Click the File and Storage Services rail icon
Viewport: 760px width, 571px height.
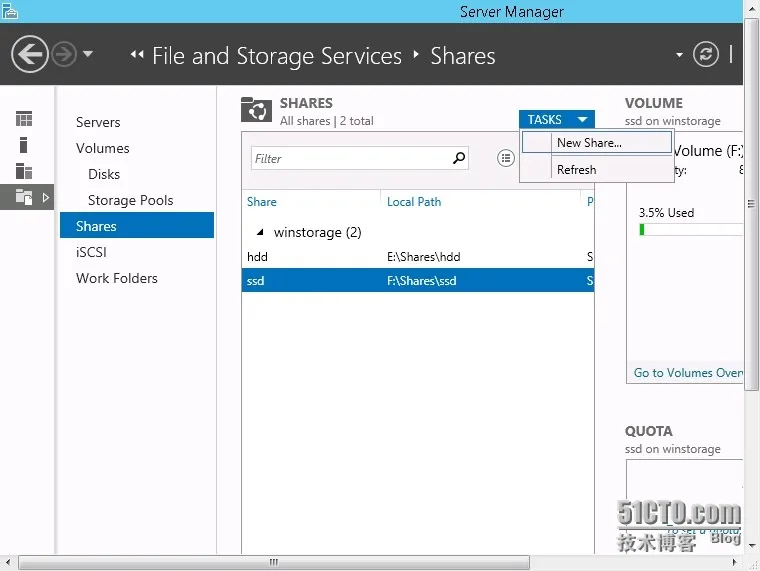[24, 198]
